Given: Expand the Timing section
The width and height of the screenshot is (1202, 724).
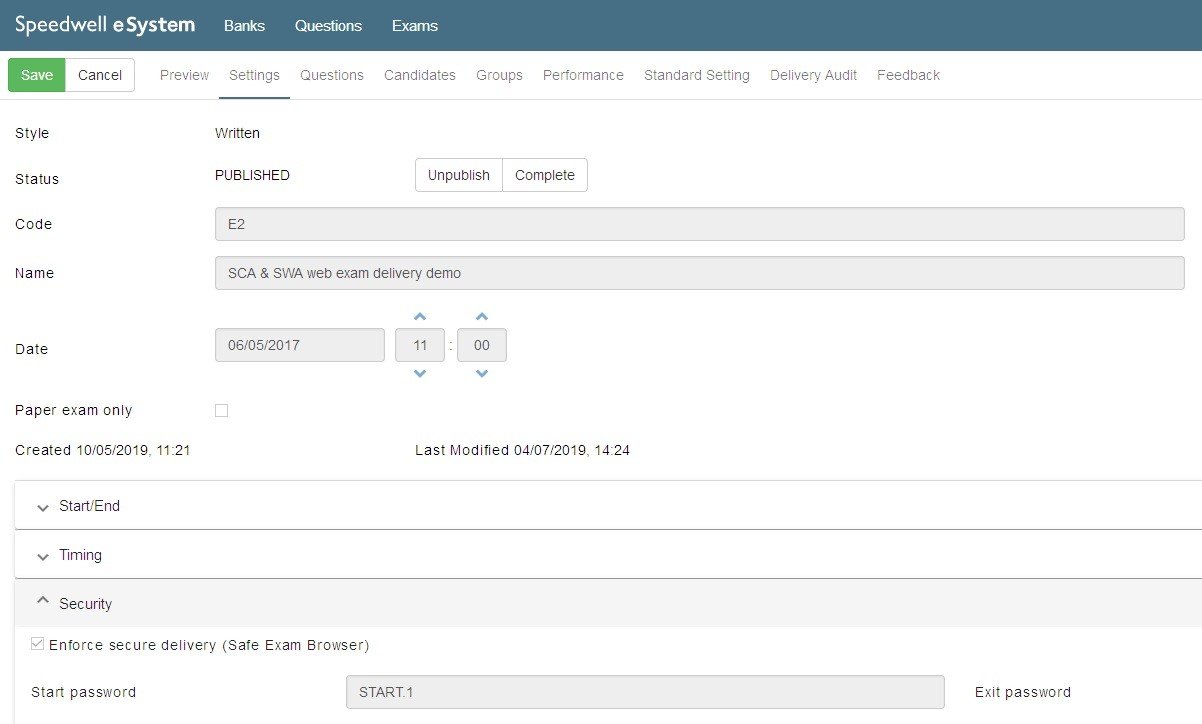Looking at the screenshot, I should [80, 555].
